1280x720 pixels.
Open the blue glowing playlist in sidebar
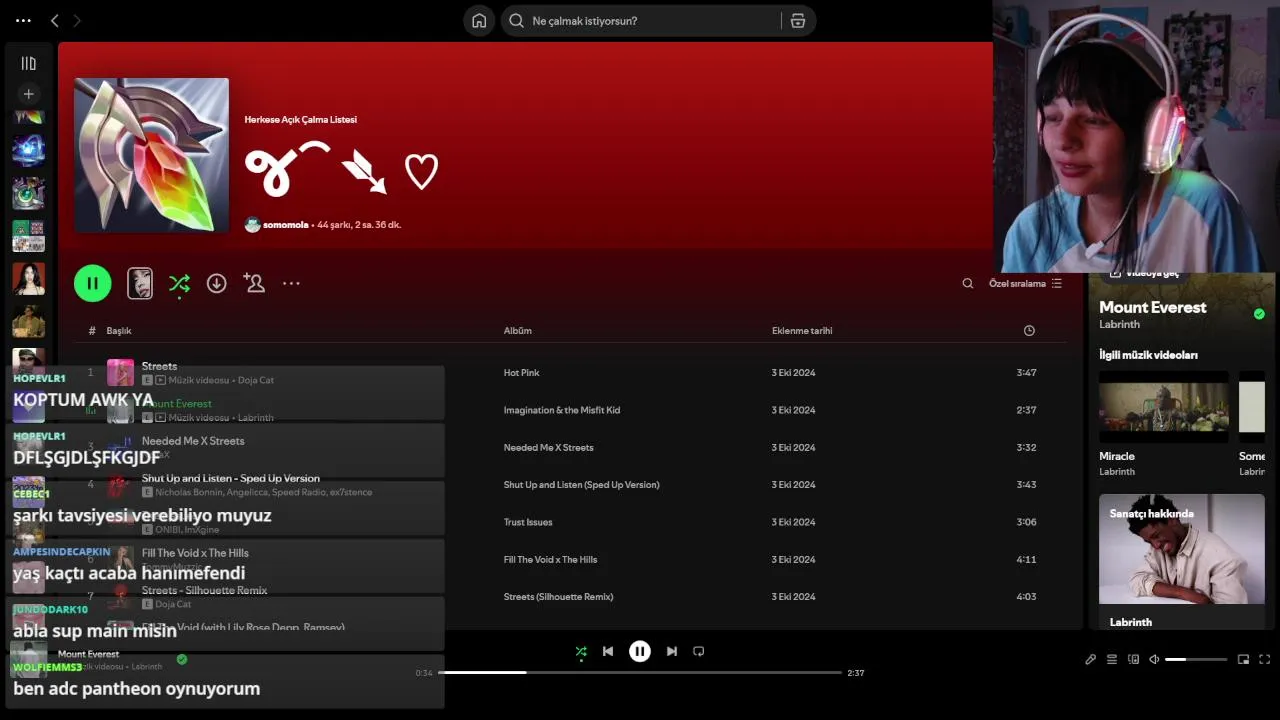pyautogui.click(x=28, y=150)
